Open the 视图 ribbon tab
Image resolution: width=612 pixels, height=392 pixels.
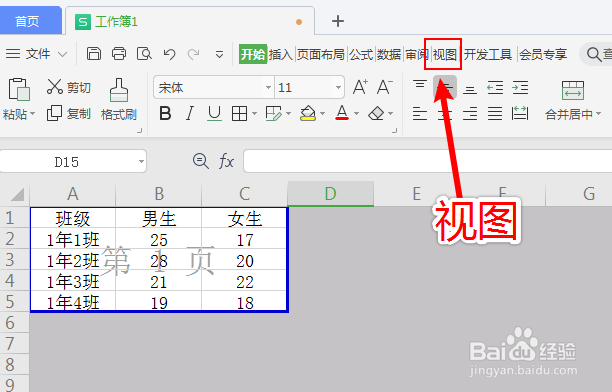(445, 54)
